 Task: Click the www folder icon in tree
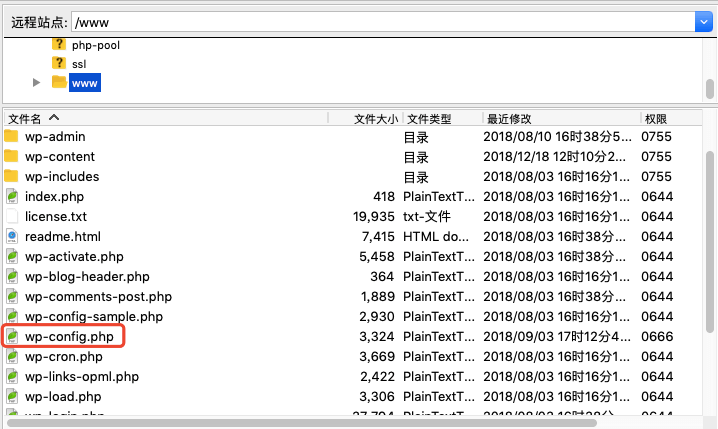tap(59, 82)
